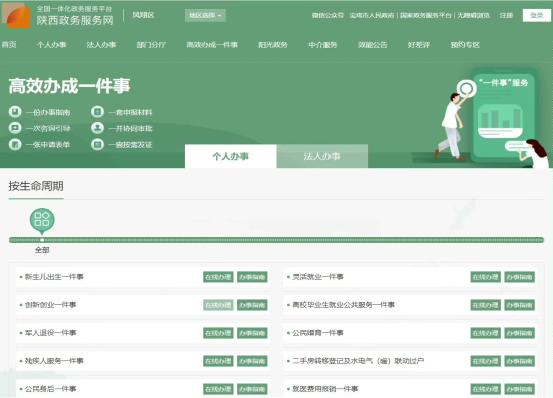
Task: Select the 全部 life-cycle category icon
Action: point(42,220)
